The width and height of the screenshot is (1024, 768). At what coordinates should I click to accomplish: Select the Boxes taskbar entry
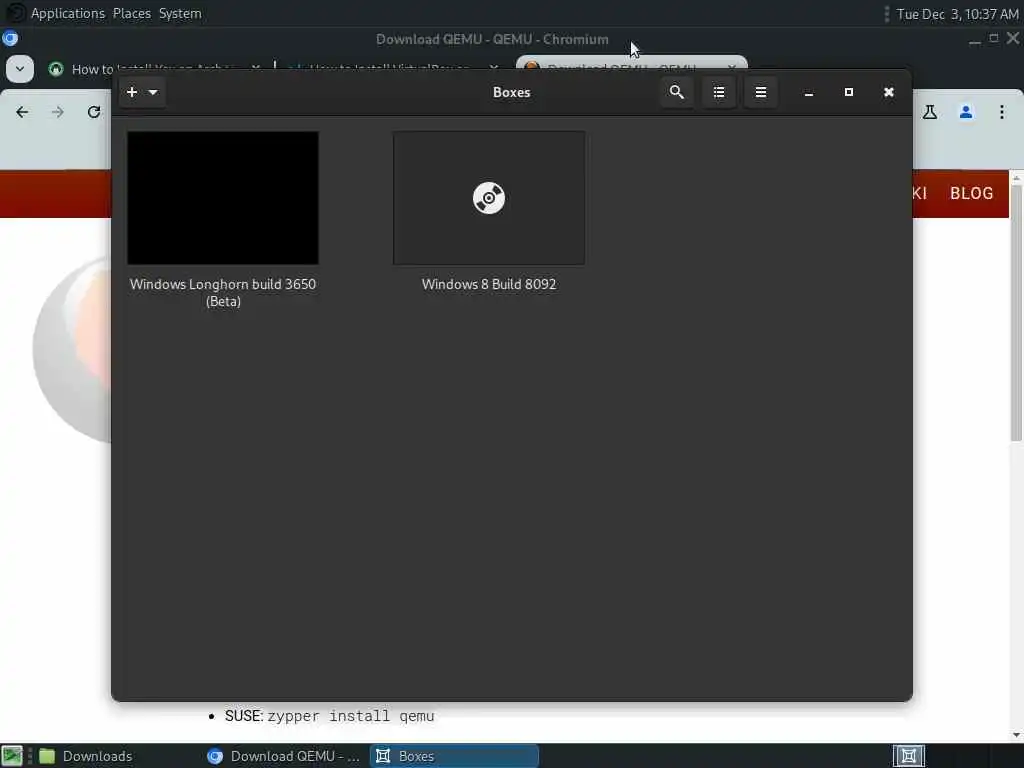[455, 756]
